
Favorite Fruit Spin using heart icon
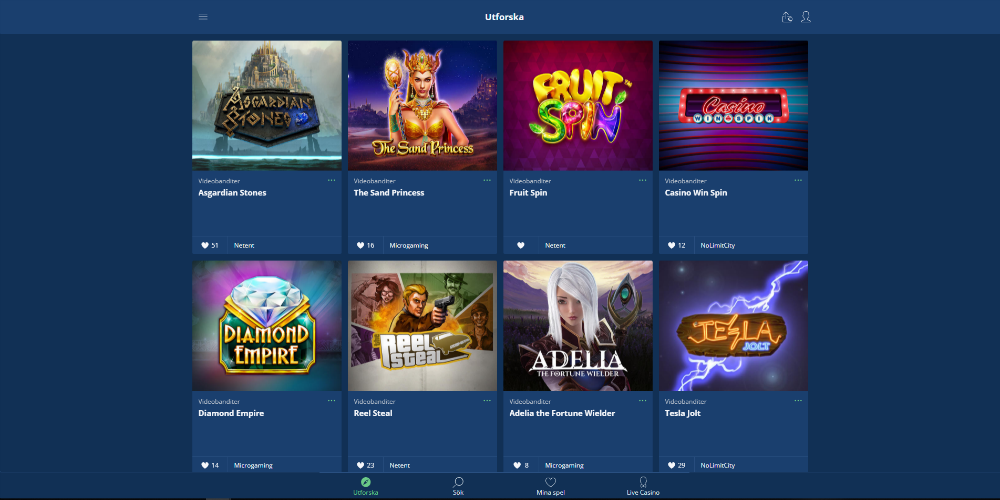click(x=520, y=246)
